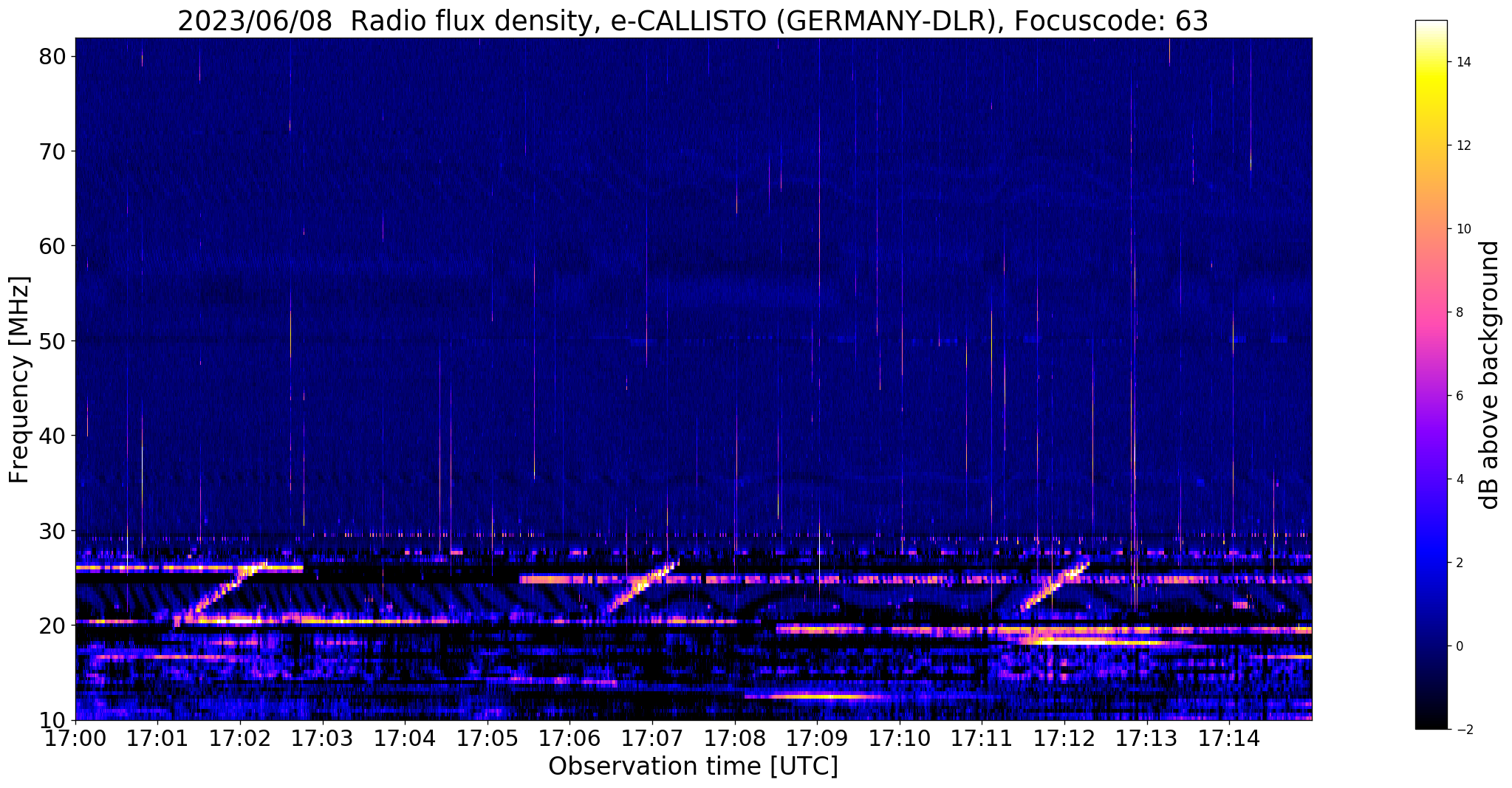Click the 17:13 time tick label
Screen dimensions: 1512x788
[1147, 739]
